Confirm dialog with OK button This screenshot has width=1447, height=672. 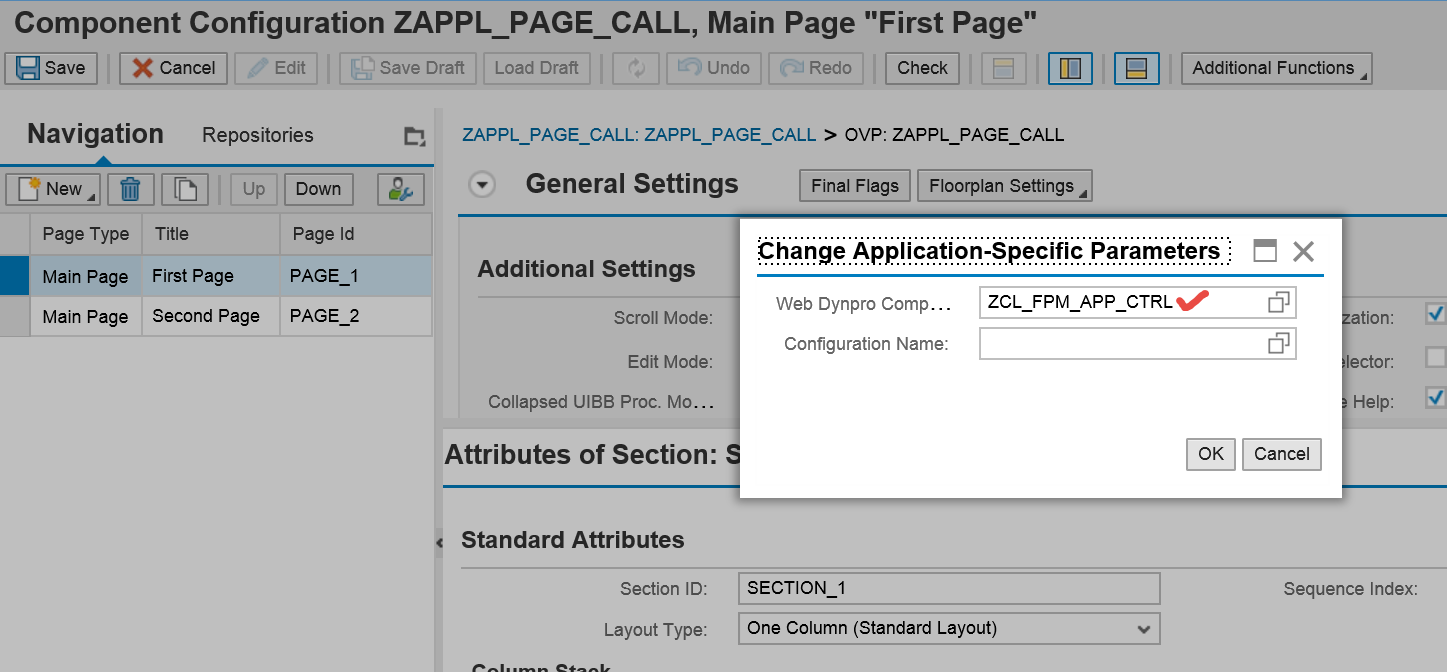(1210, 454)
